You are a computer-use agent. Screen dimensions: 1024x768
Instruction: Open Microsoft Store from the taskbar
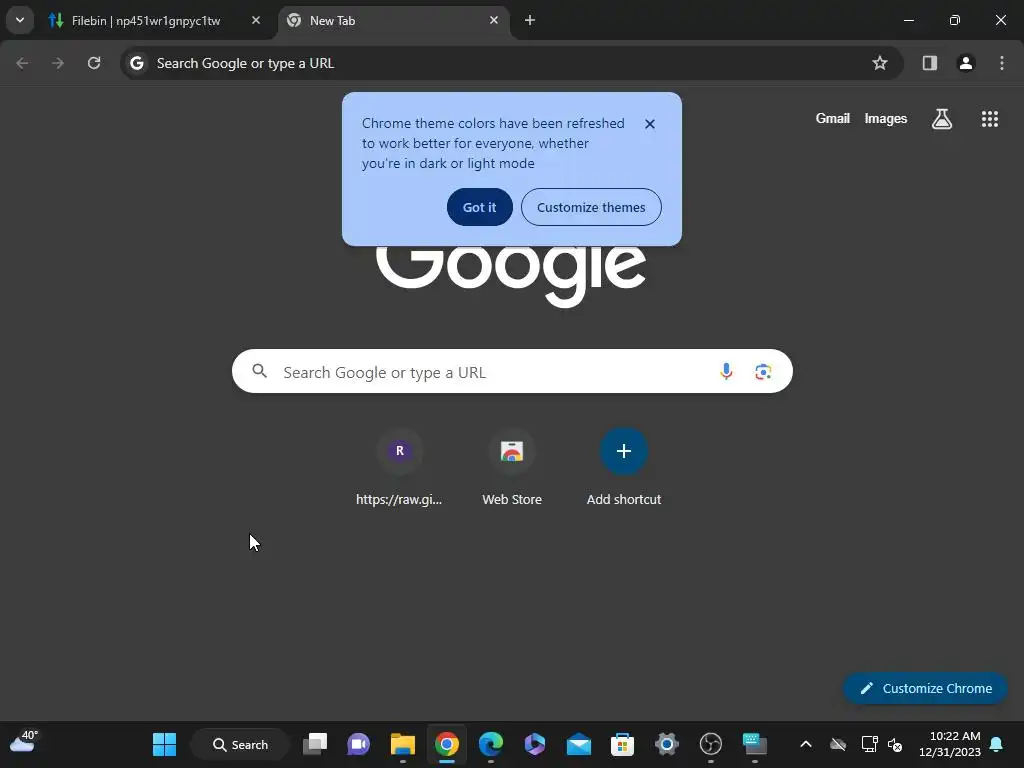(622, 744)
